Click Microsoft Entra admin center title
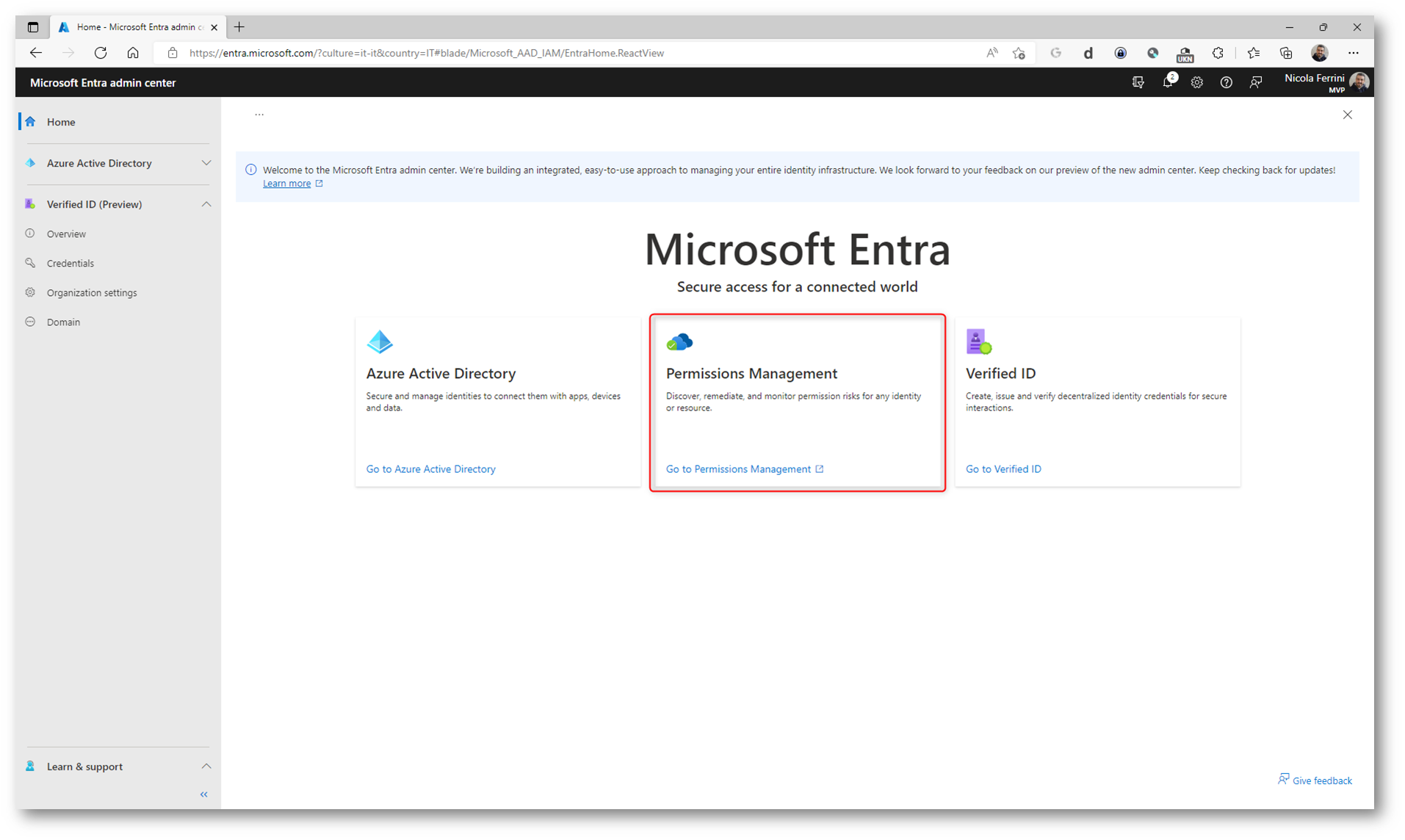Viewport: 1405px width, 840px height. (103, 83)
